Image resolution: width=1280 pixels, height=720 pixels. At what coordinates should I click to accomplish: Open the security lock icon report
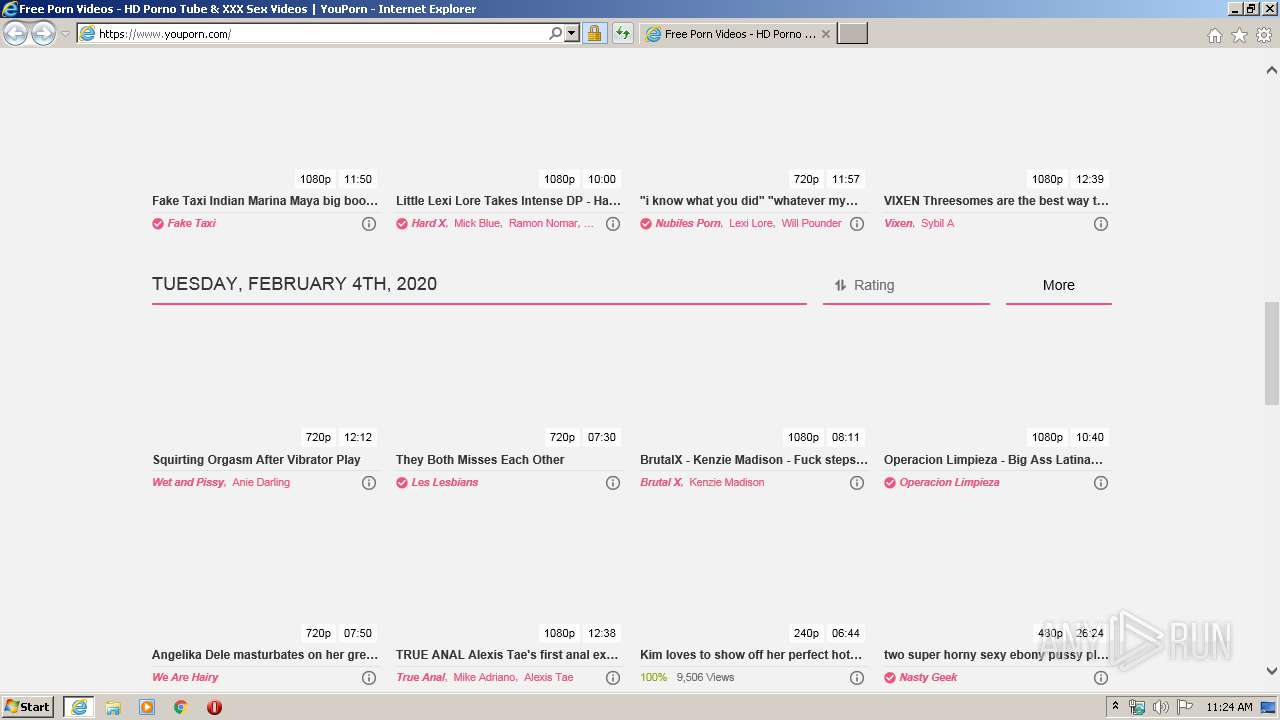tap(594, 33)
